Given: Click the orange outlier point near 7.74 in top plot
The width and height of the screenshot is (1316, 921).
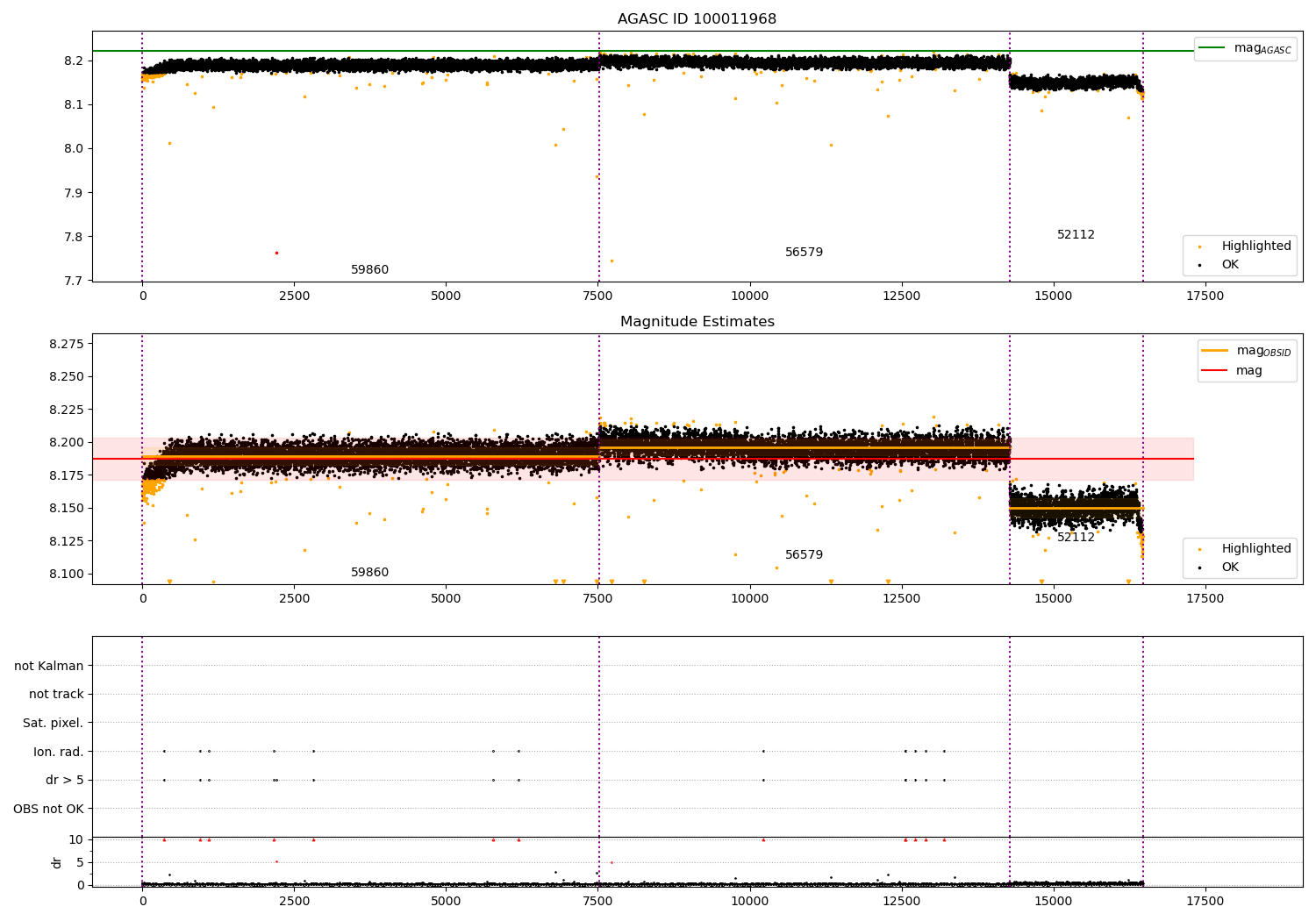Looking at the screenshot, I should (612, 261).
